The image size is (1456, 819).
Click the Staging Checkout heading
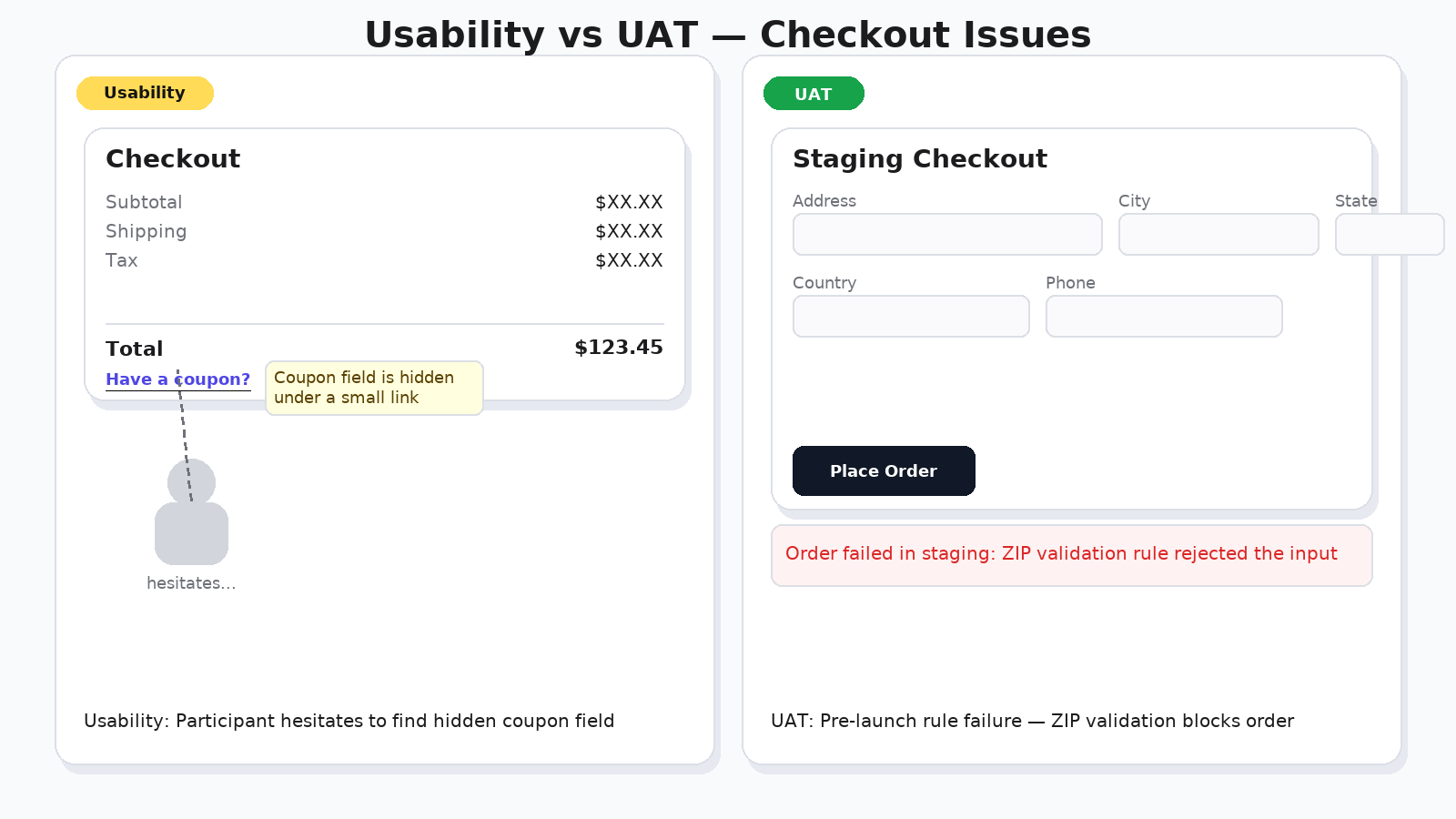pyautogui.click(x=919, y=158)
